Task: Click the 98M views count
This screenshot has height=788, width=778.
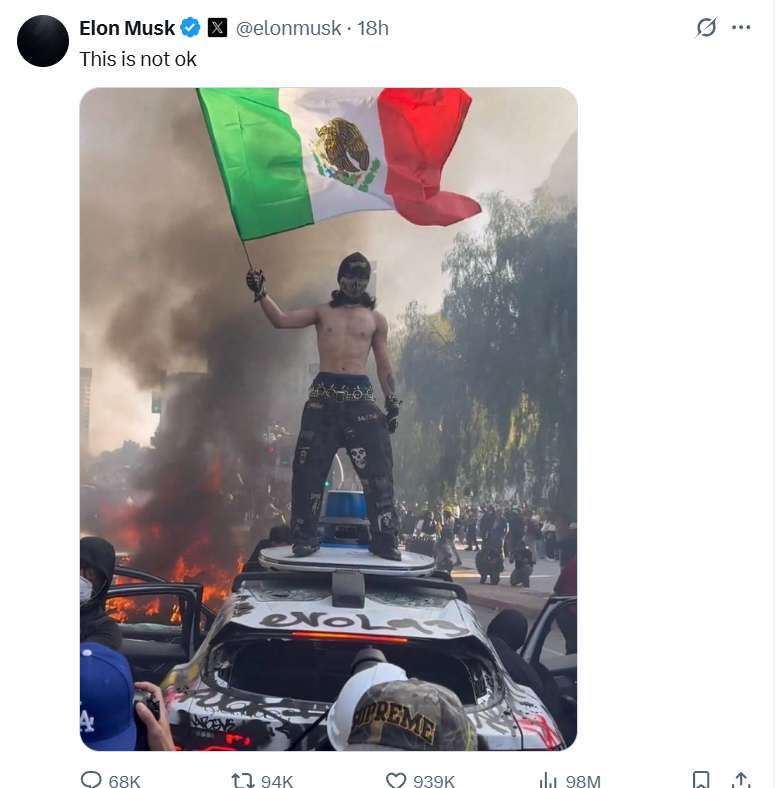Action: [583, 781]
